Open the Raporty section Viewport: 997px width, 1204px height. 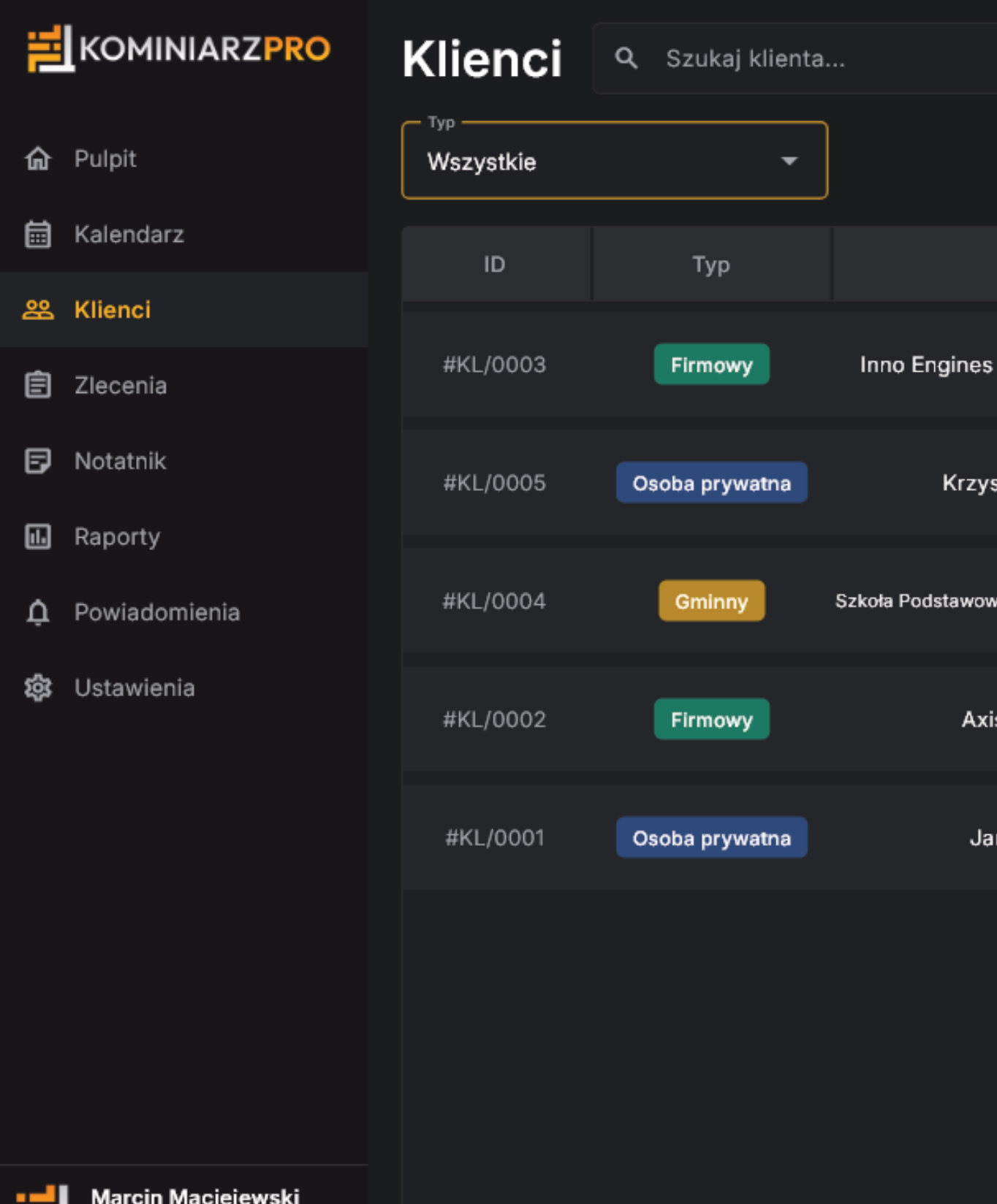pyautogui.click(x=184, y=536)
